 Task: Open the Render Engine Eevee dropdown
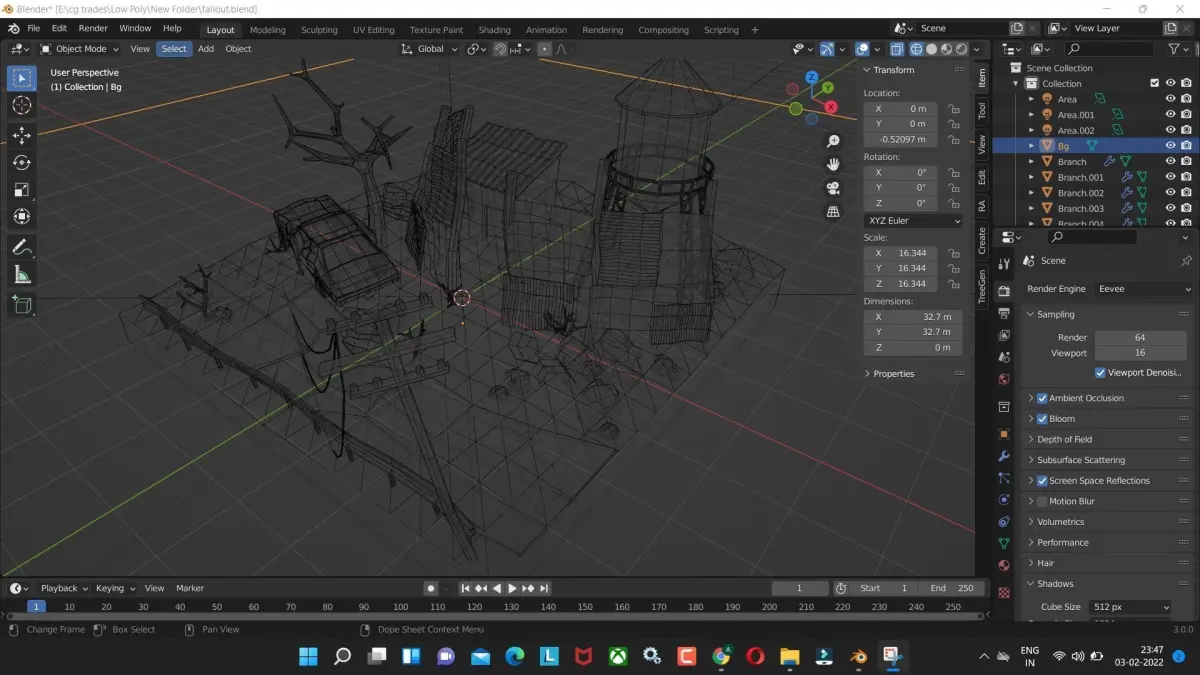click(1143, 289)
